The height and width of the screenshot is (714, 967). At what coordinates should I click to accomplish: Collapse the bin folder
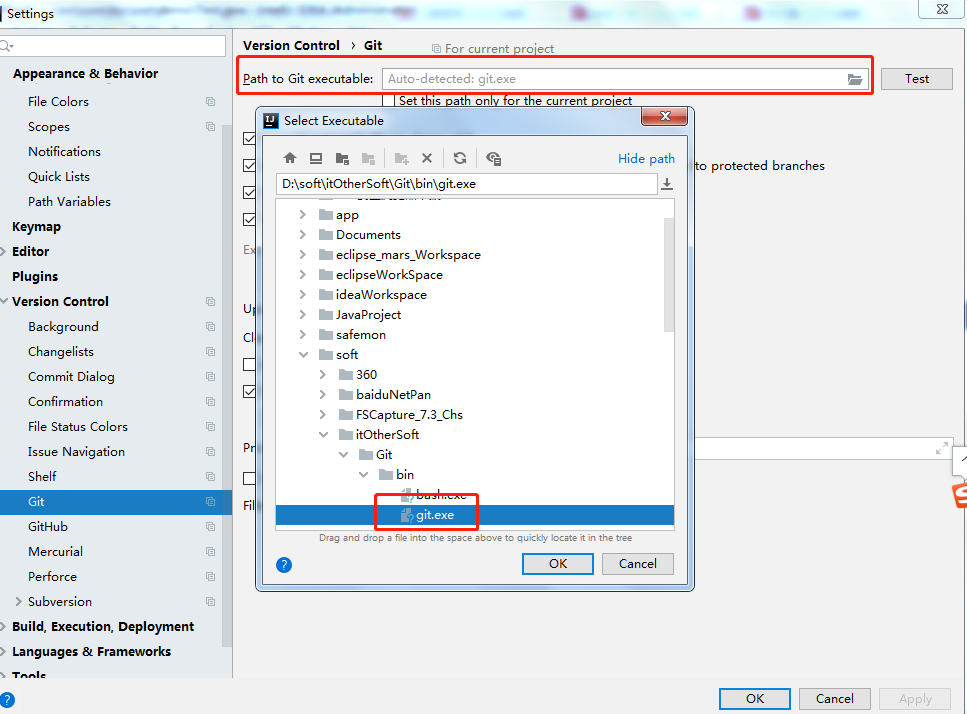click(363, 475)
